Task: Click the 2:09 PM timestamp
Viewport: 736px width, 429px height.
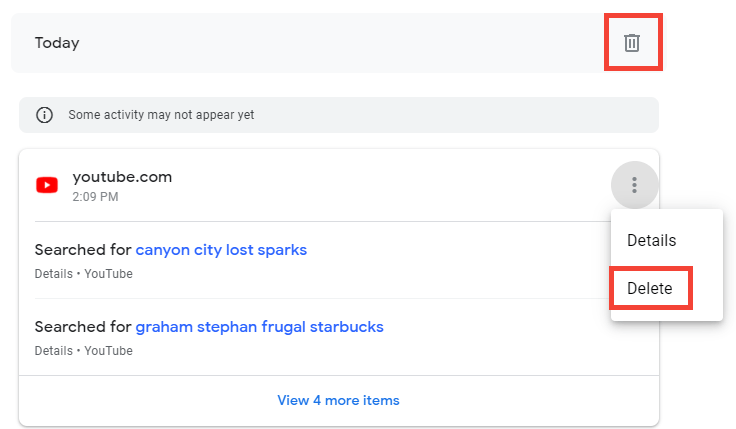Action: pos(95,197)
